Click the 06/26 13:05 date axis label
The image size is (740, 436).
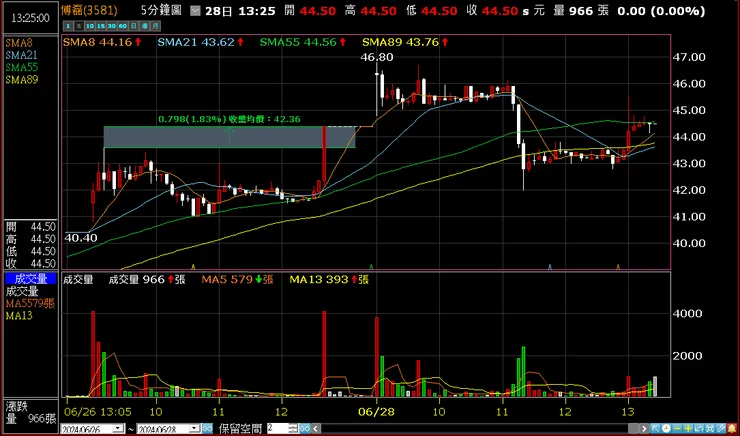pyautogui.click(x=99, y=412)
